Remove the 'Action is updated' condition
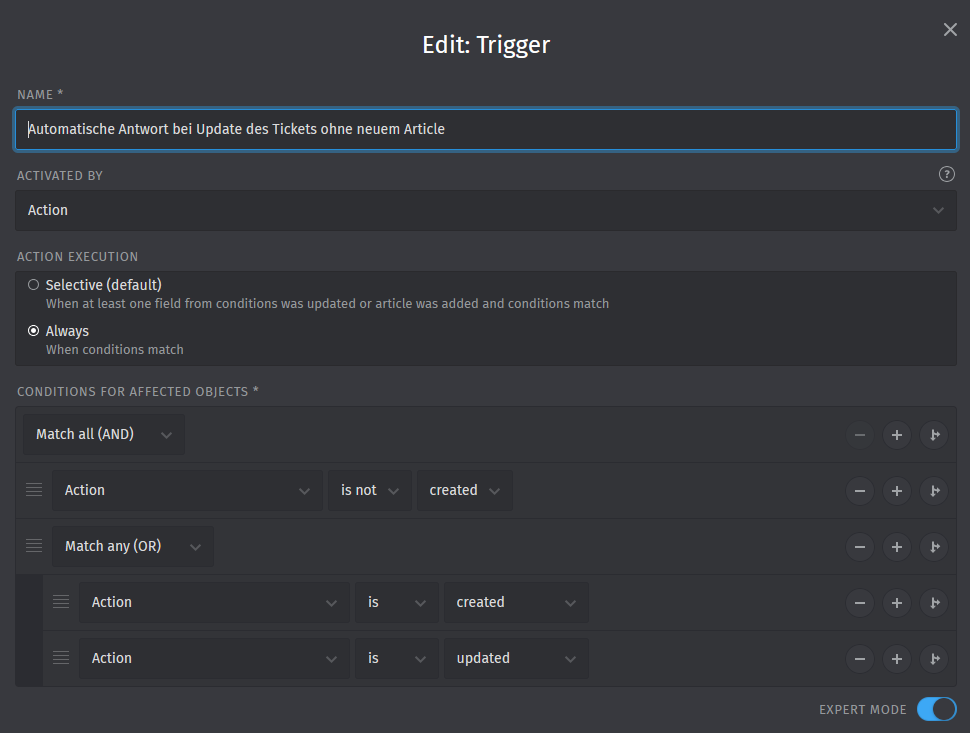The width and height of the screenshot is (970, 733). 860,659
